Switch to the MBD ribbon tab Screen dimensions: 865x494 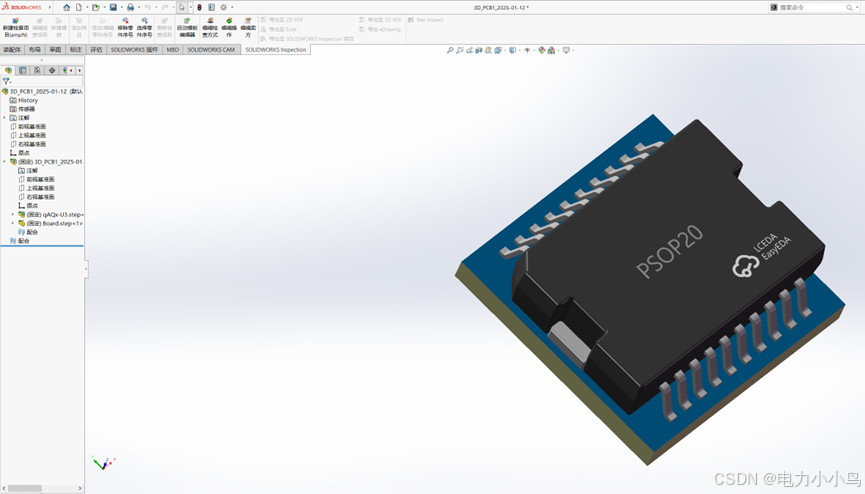(x=173, y=50)
